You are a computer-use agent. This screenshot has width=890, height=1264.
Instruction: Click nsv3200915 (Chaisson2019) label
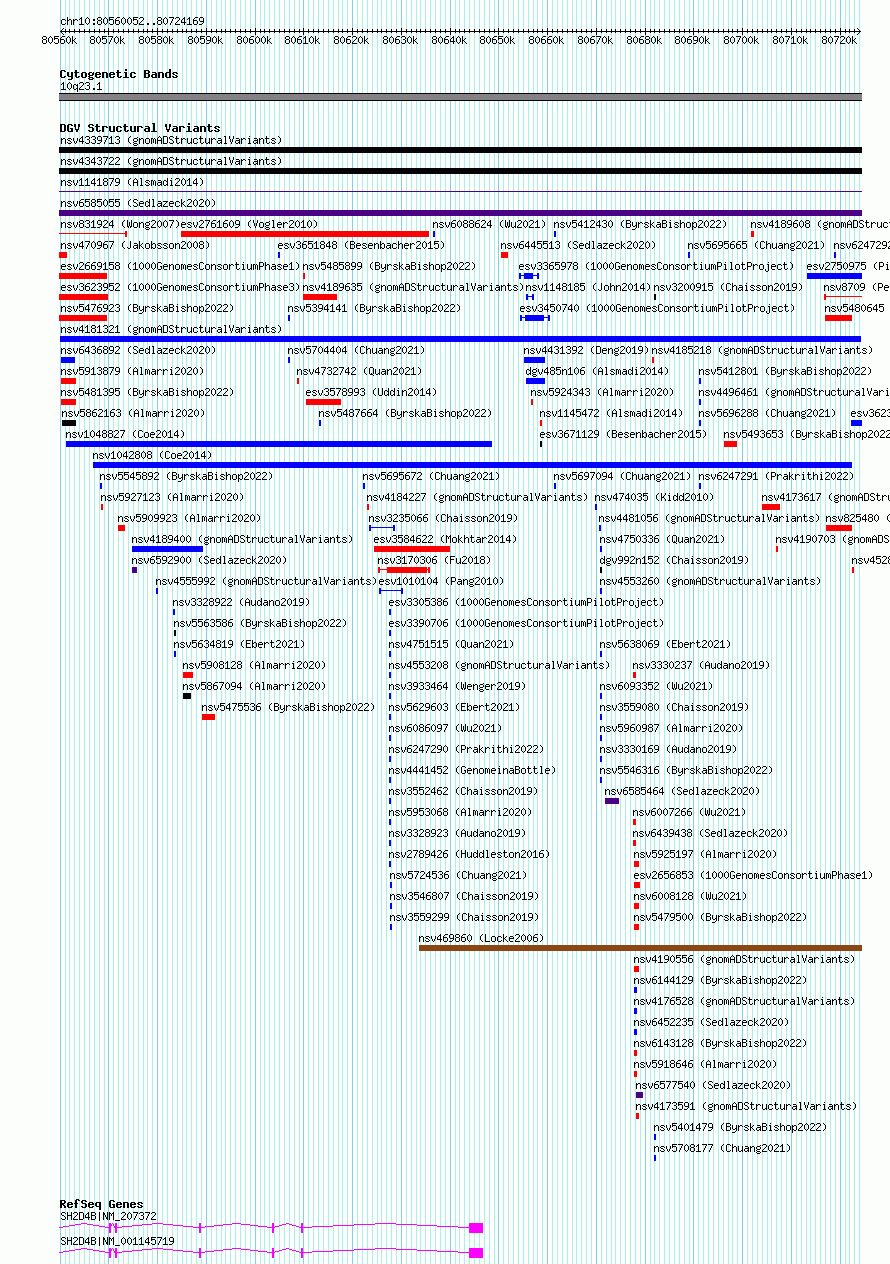tap(728, 287)
